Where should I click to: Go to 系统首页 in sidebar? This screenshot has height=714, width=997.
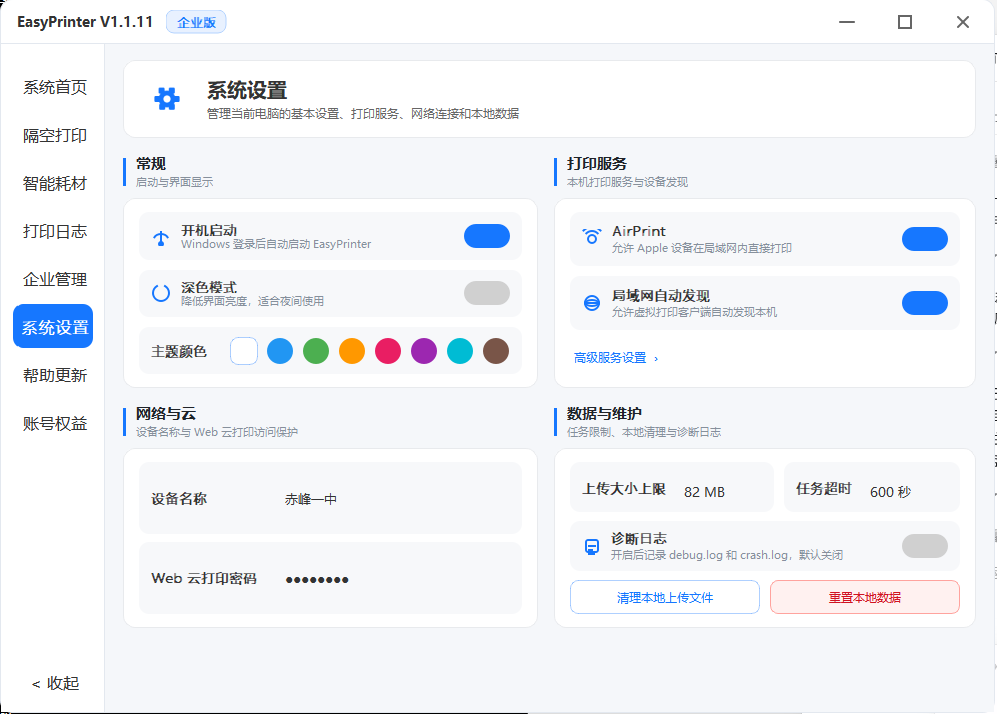(55, 87)
